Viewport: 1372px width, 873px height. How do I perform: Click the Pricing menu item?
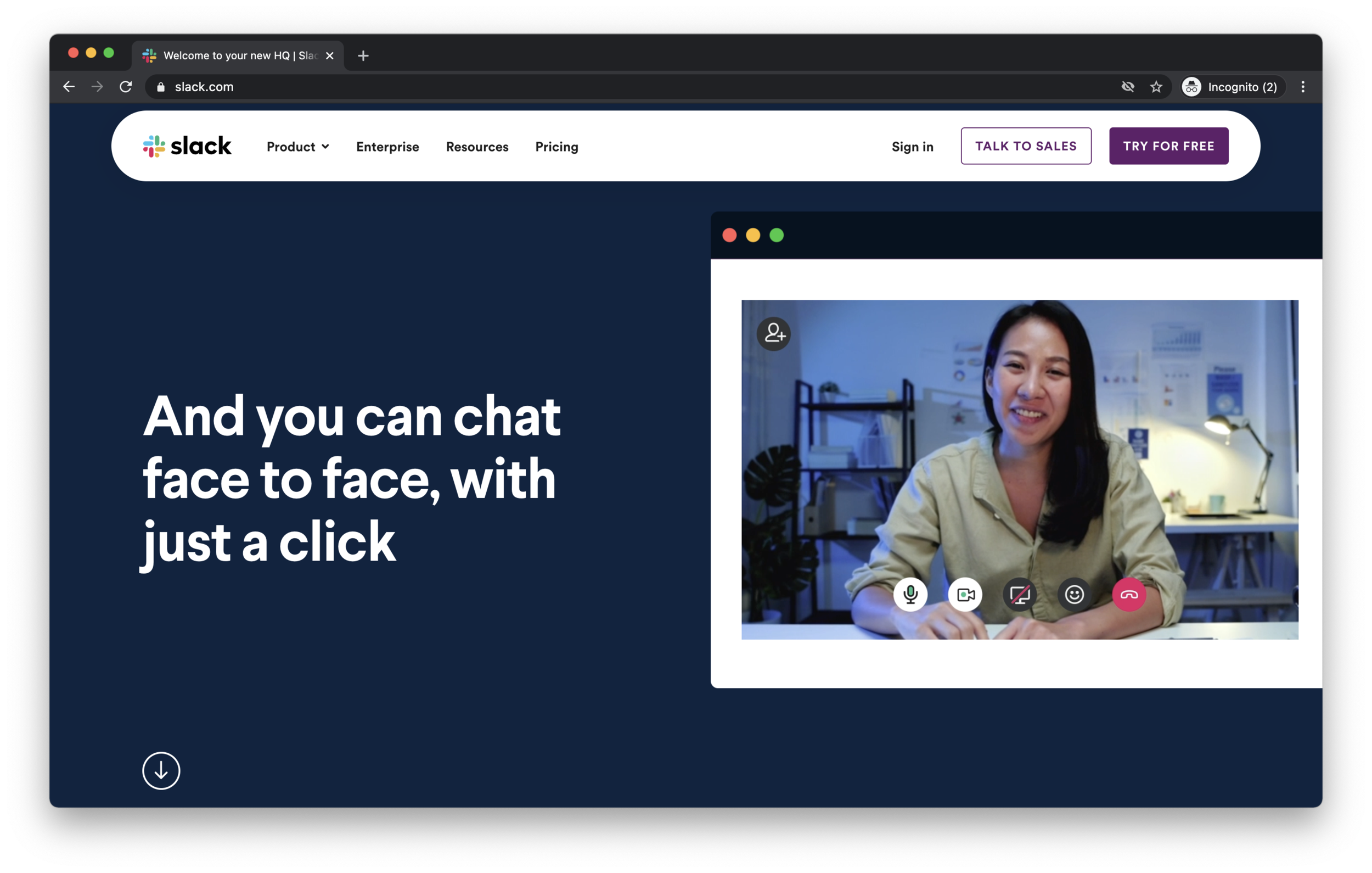pyautogui.click(x=557, y=146)
